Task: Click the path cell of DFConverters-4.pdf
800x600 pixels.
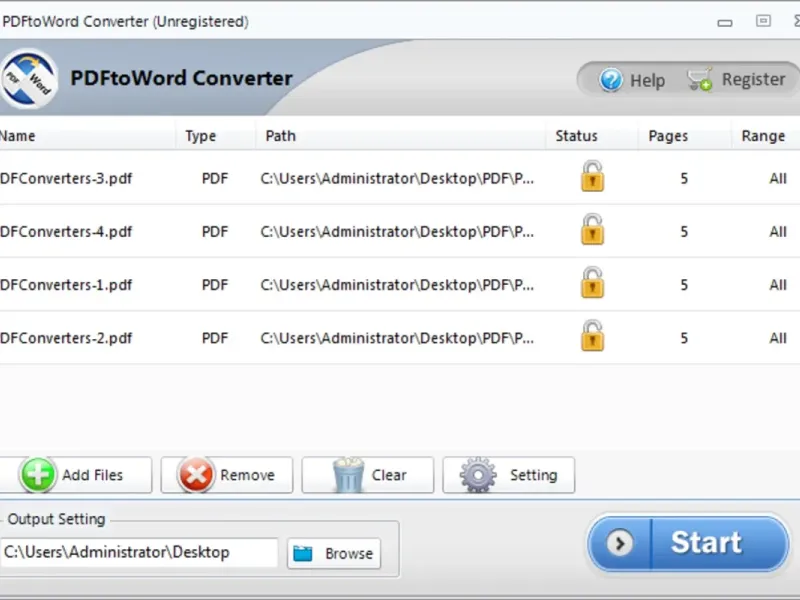Action: coord(397,232)
